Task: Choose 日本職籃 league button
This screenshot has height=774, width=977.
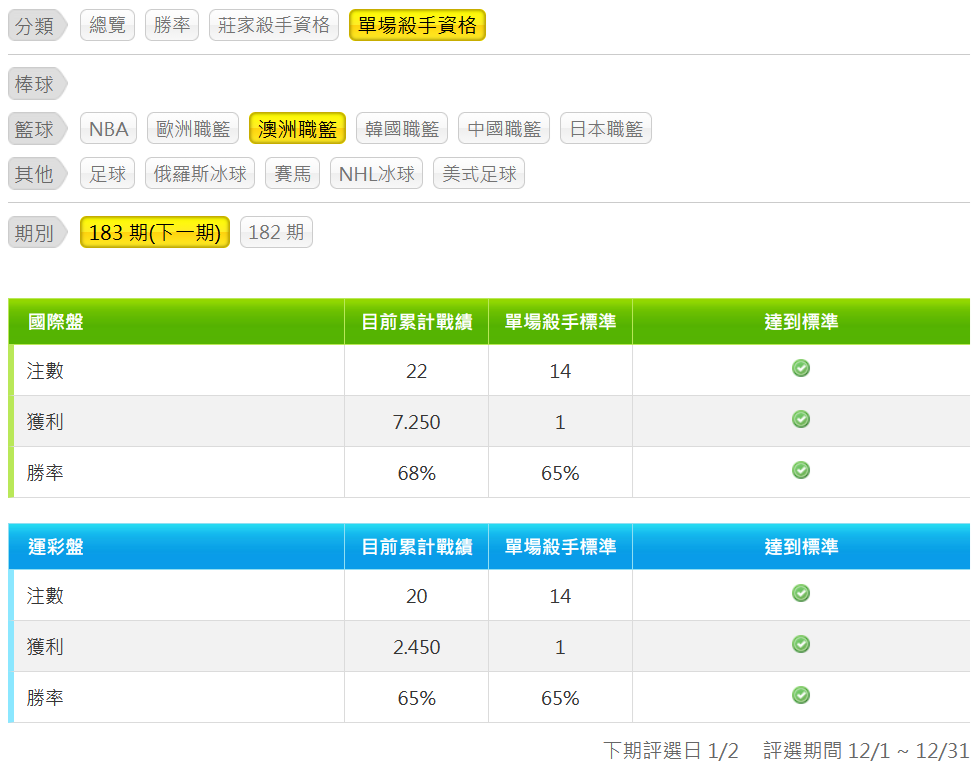Action: click(606, 129)
